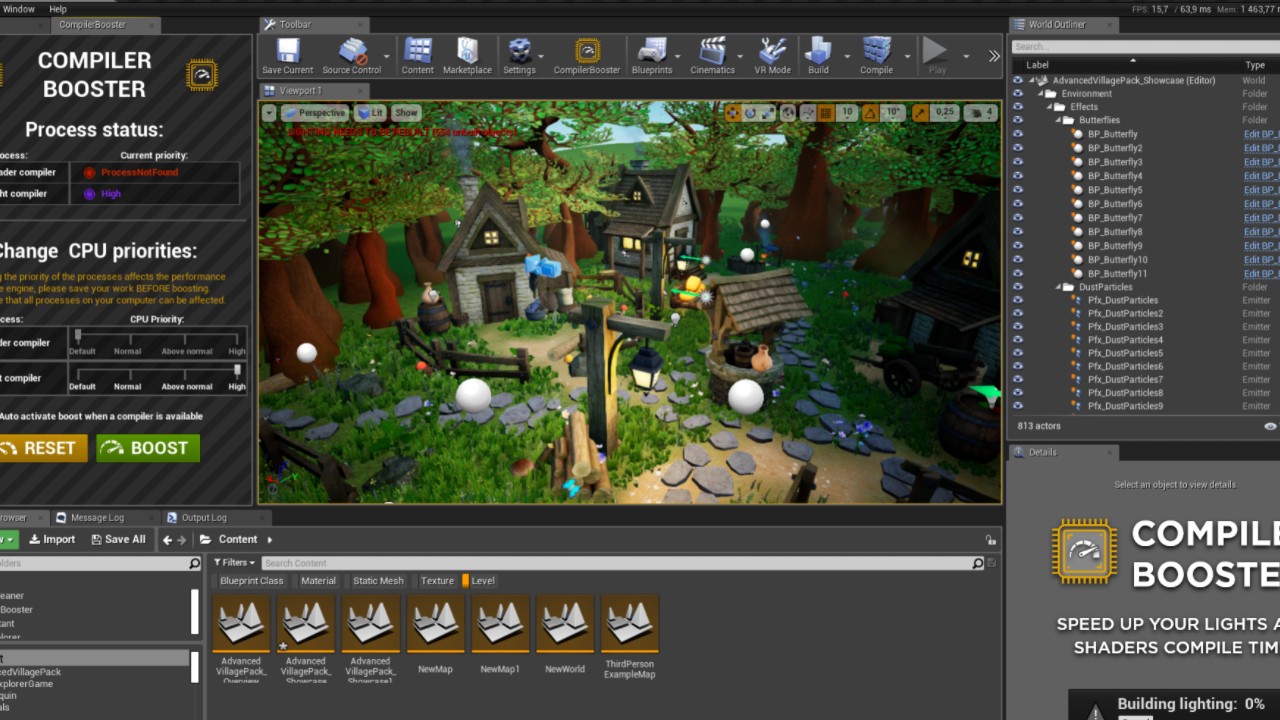Open the viewport Show menu
This screenshot has height=720, width=1280.
coord(405,113)
